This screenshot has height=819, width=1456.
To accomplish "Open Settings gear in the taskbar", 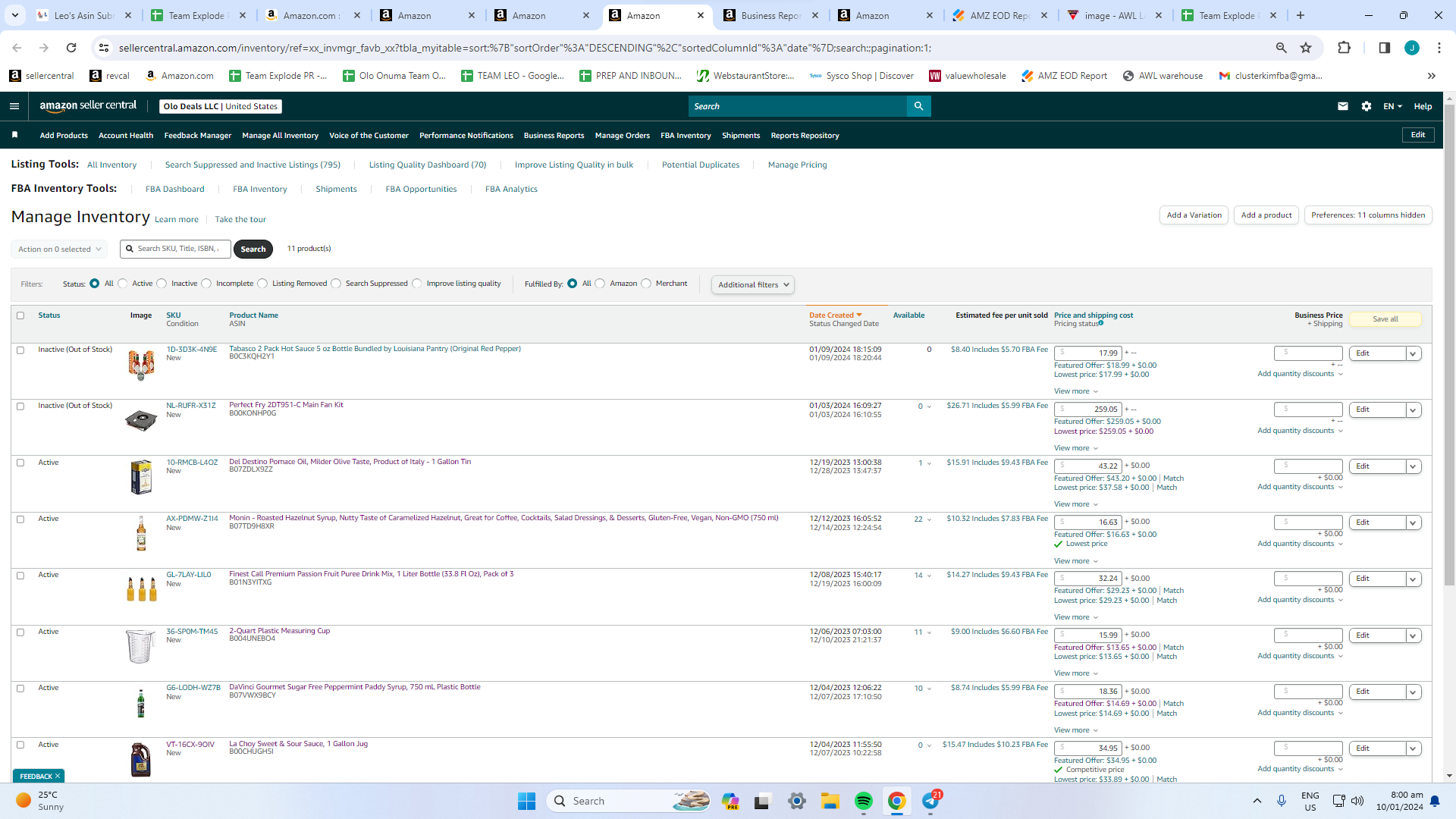I will point(797,801).
